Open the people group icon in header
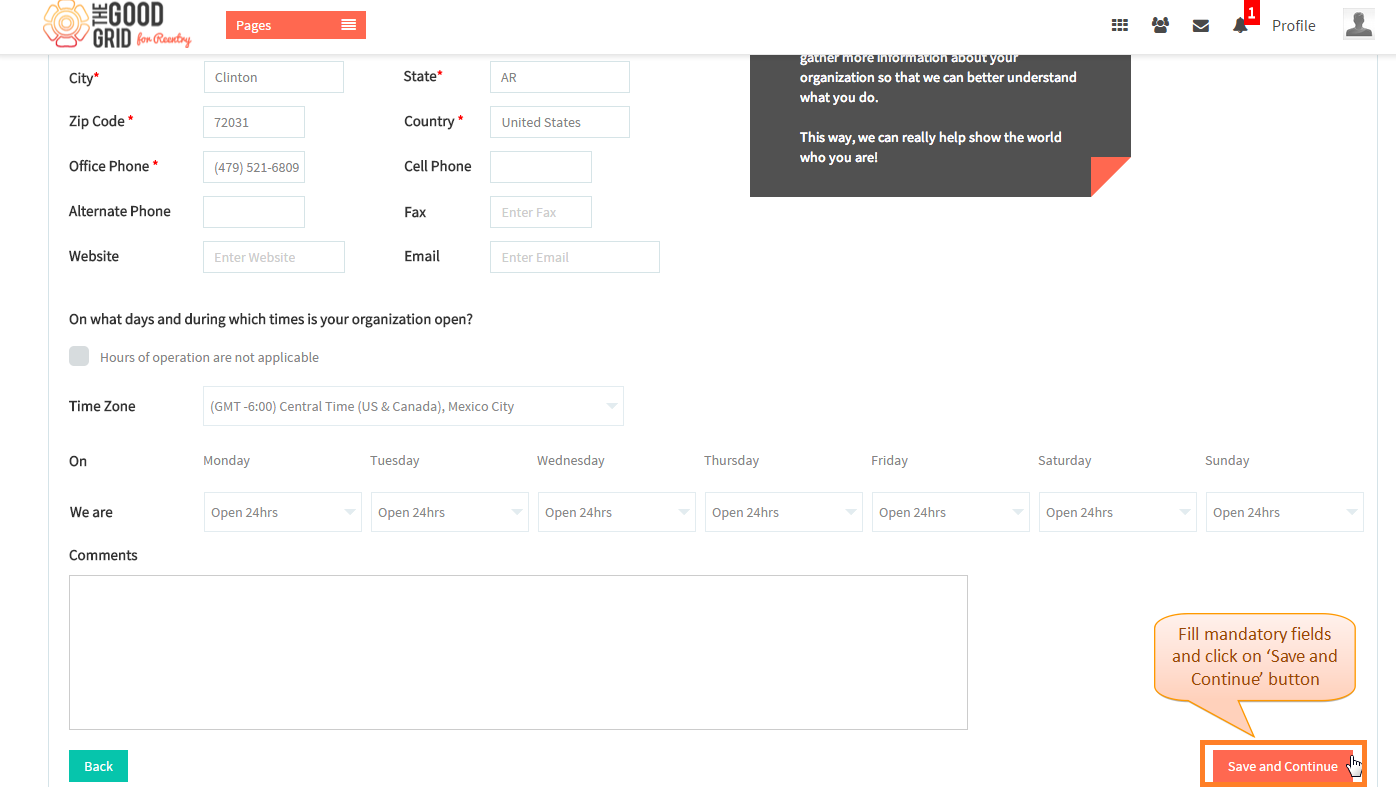This screenshot has width=1396, height=787. click(1160, 26)
